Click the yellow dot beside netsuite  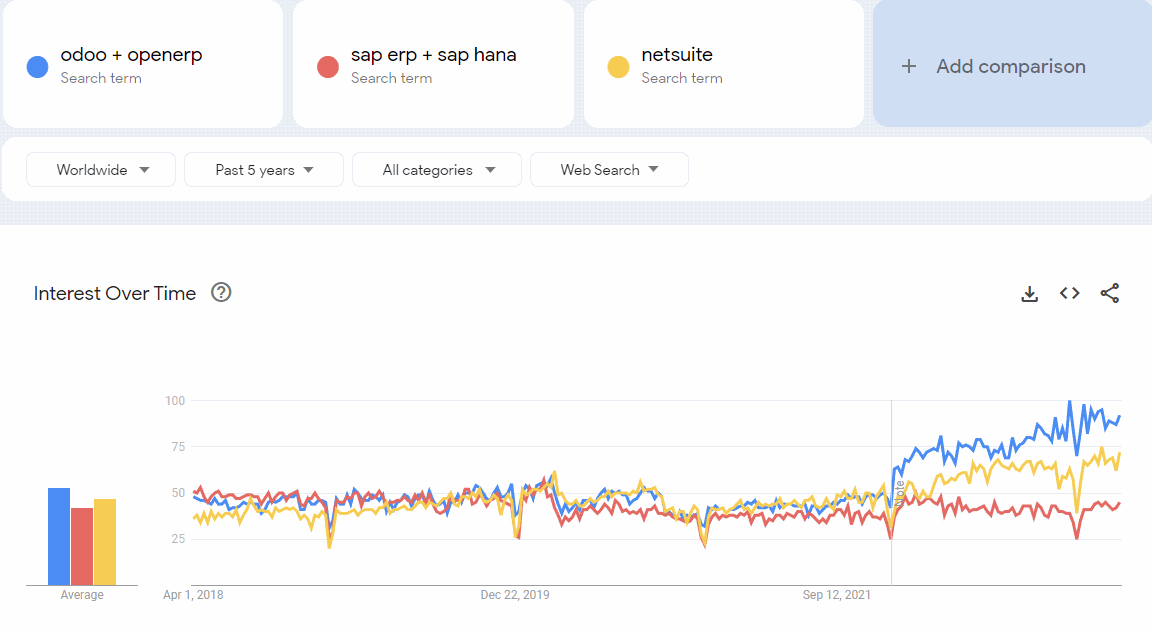point(619,67)
